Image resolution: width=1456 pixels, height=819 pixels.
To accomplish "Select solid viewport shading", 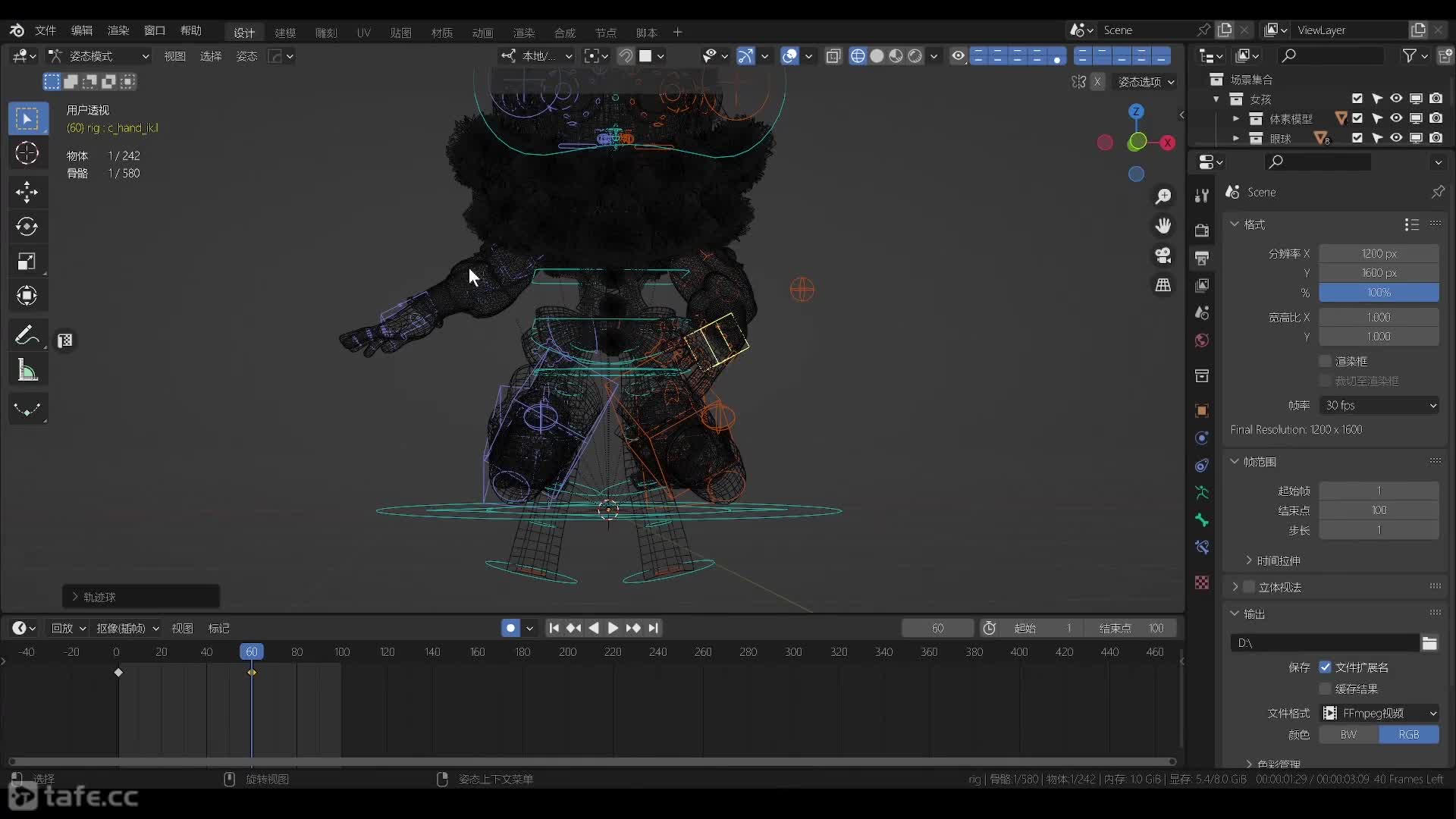I will coord(877,56).
